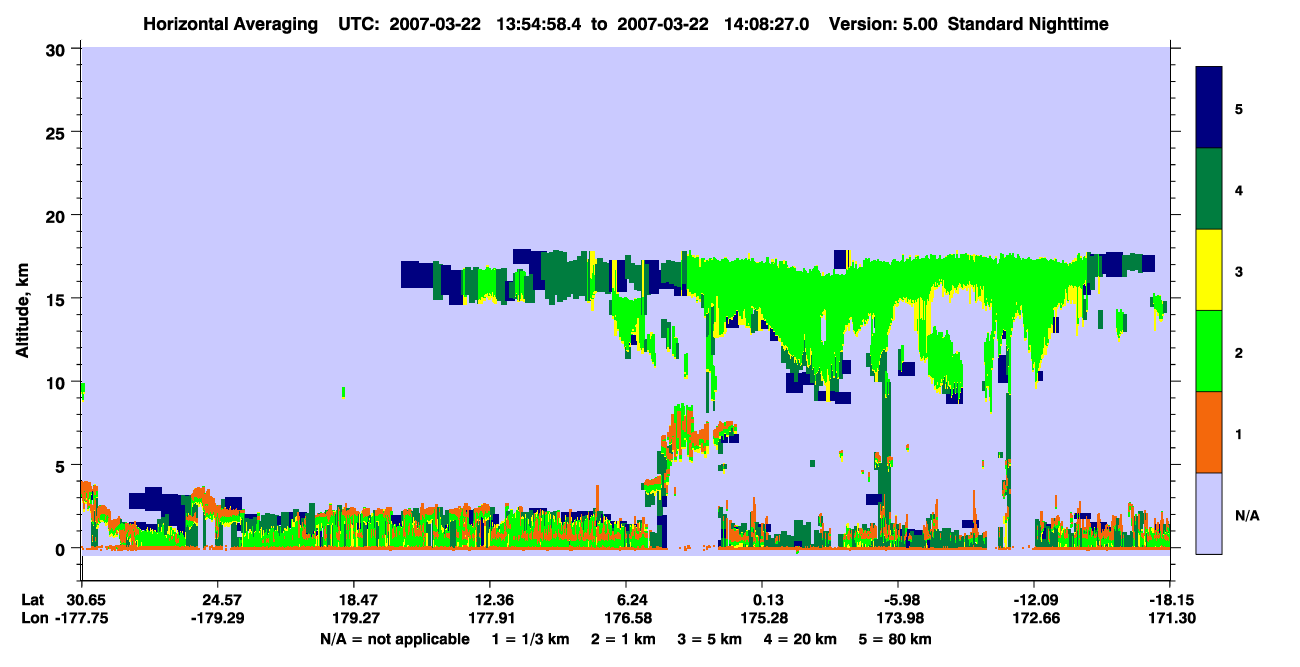Click legend entry '4 = 20 km'
The height and width of the screenshot is (667, 1300).
click(x=799, y=639)
